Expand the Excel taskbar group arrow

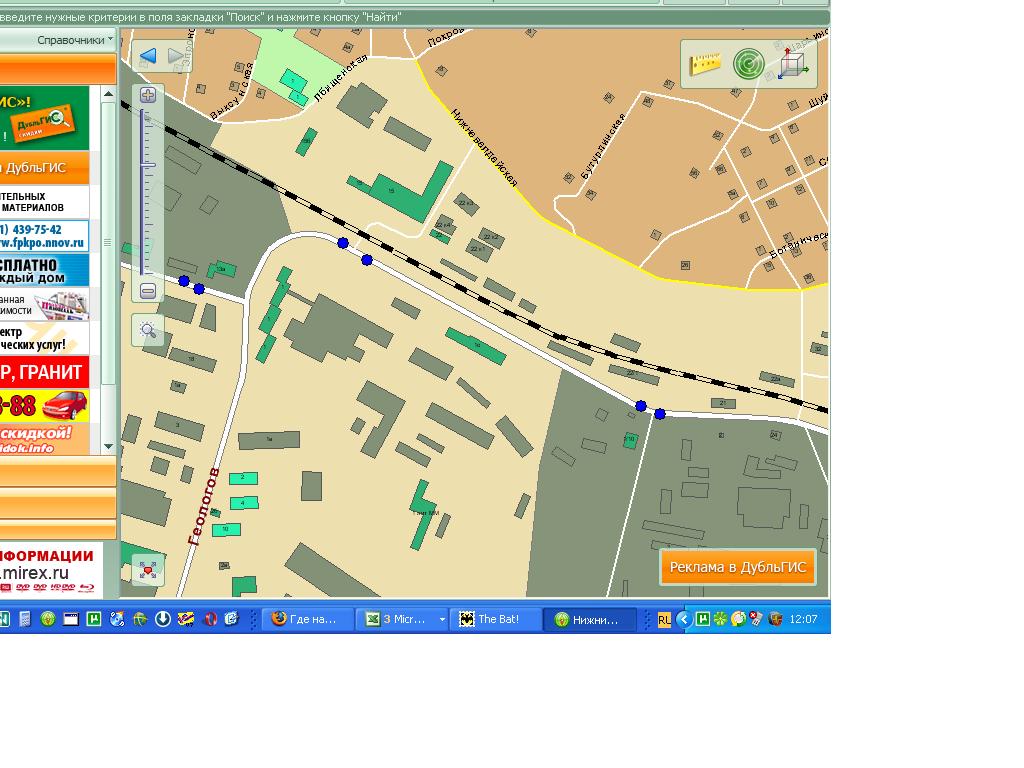point(442,620)
